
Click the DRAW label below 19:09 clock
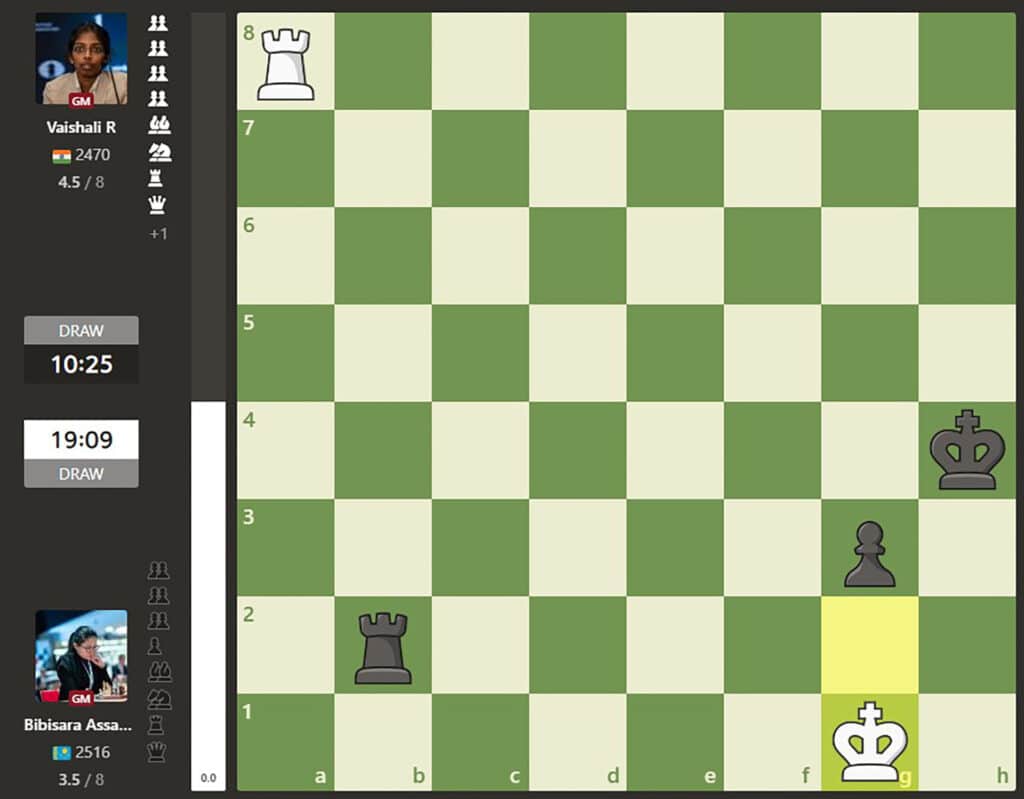click(x=81, y=474)
